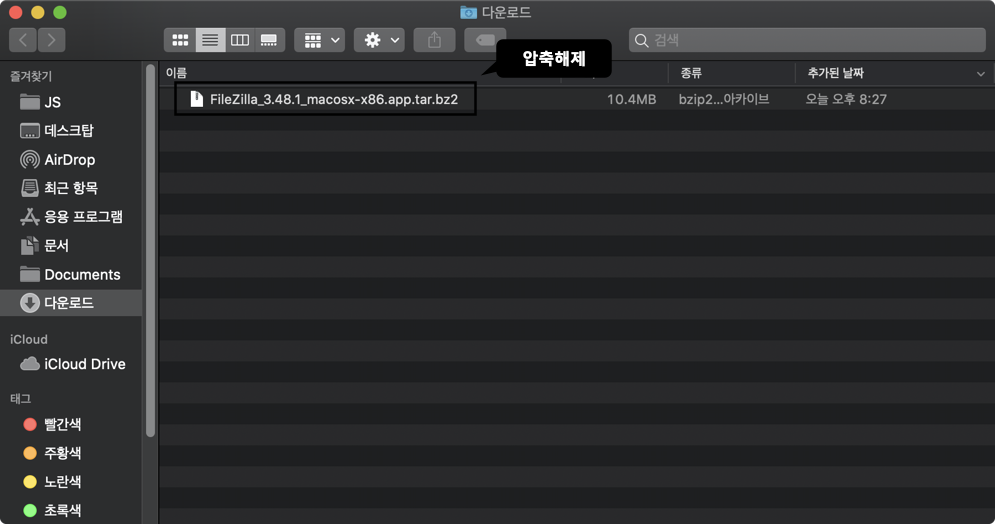Minimize the window with yellow button
Image resolution: width=995 pixels, height=524 pixels.
pos(37,12)
